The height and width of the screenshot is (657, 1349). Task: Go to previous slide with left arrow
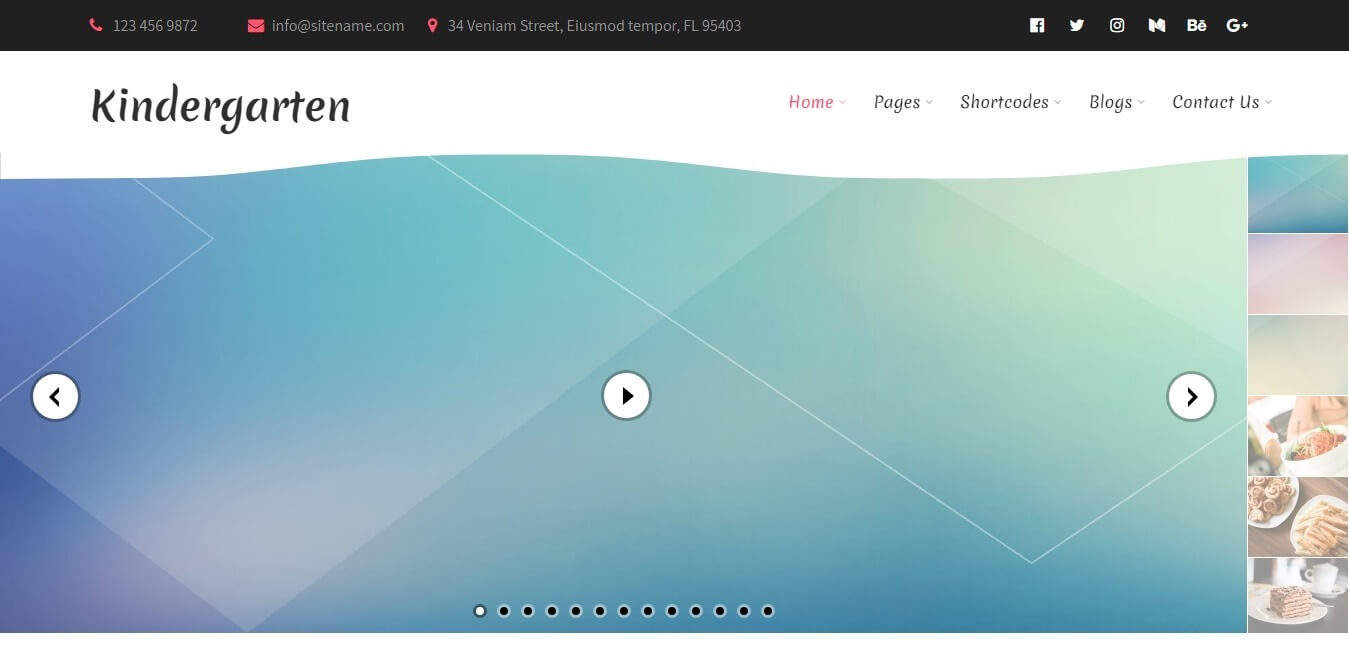55,397
